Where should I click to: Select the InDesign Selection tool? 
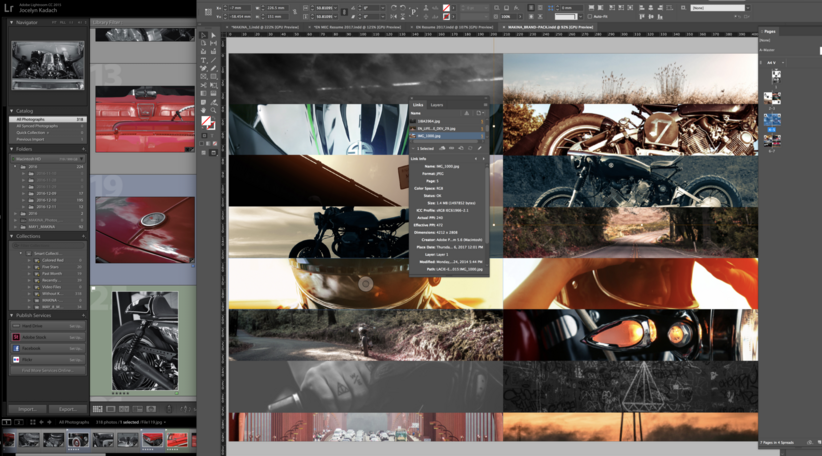point(204,35)
